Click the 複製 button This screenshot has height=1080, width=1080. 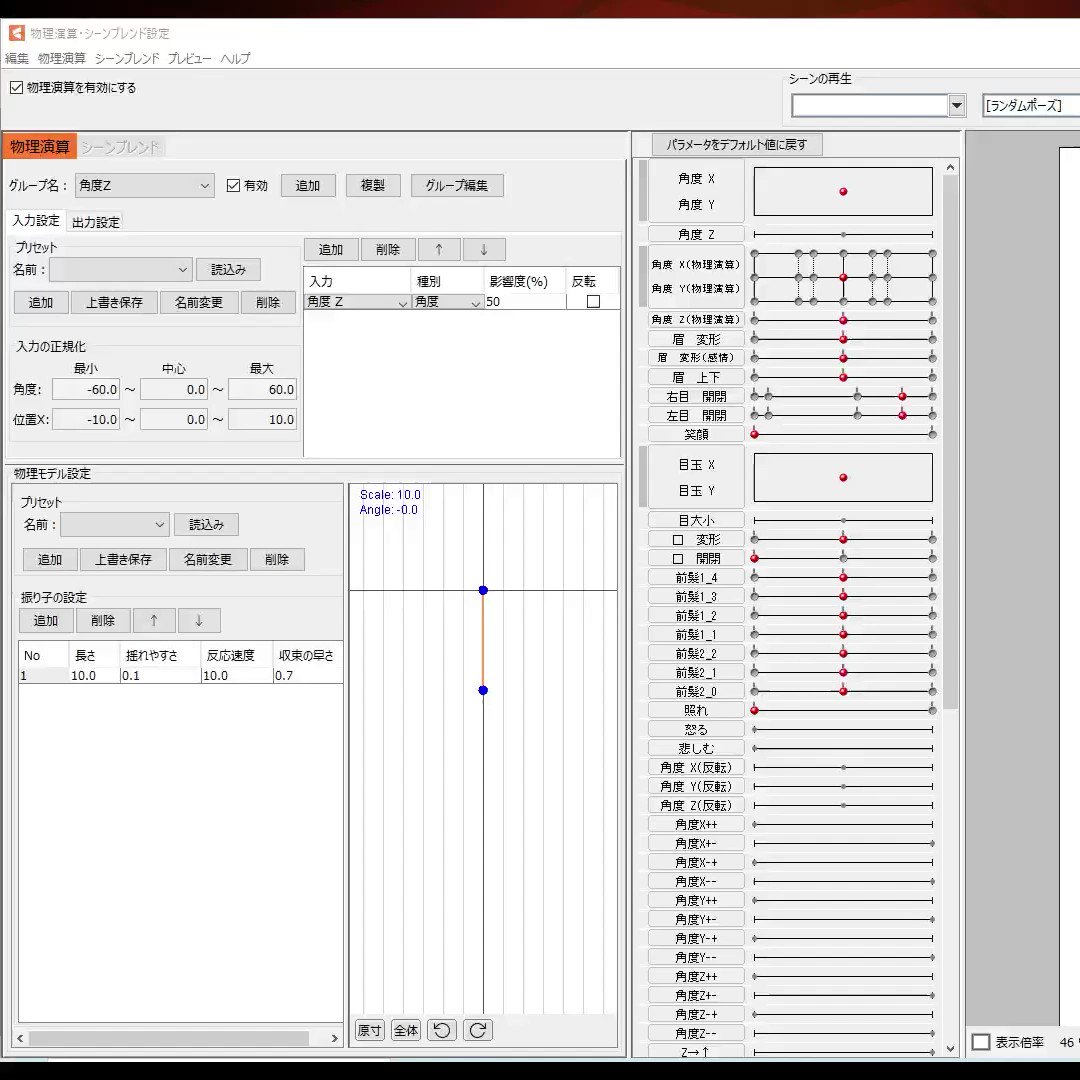point(373,185)
